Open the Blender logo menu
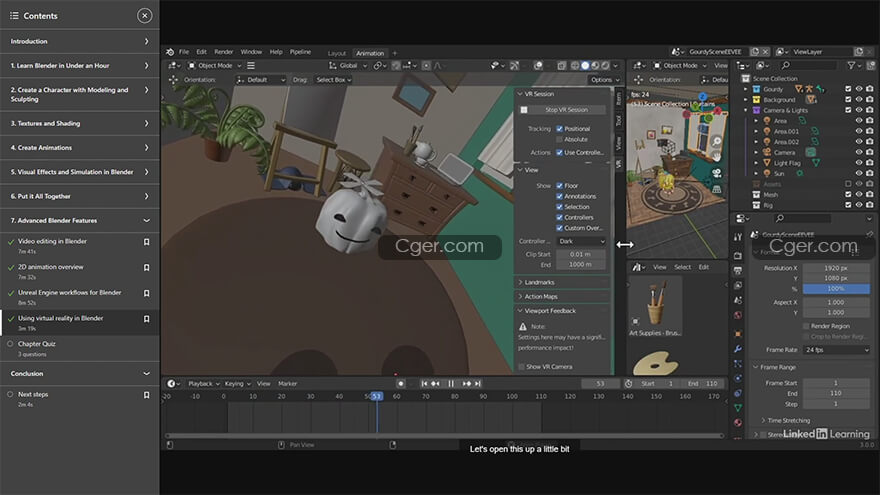Image resolution: width=880 pixels, height=495 pixels. coord(170,52)
